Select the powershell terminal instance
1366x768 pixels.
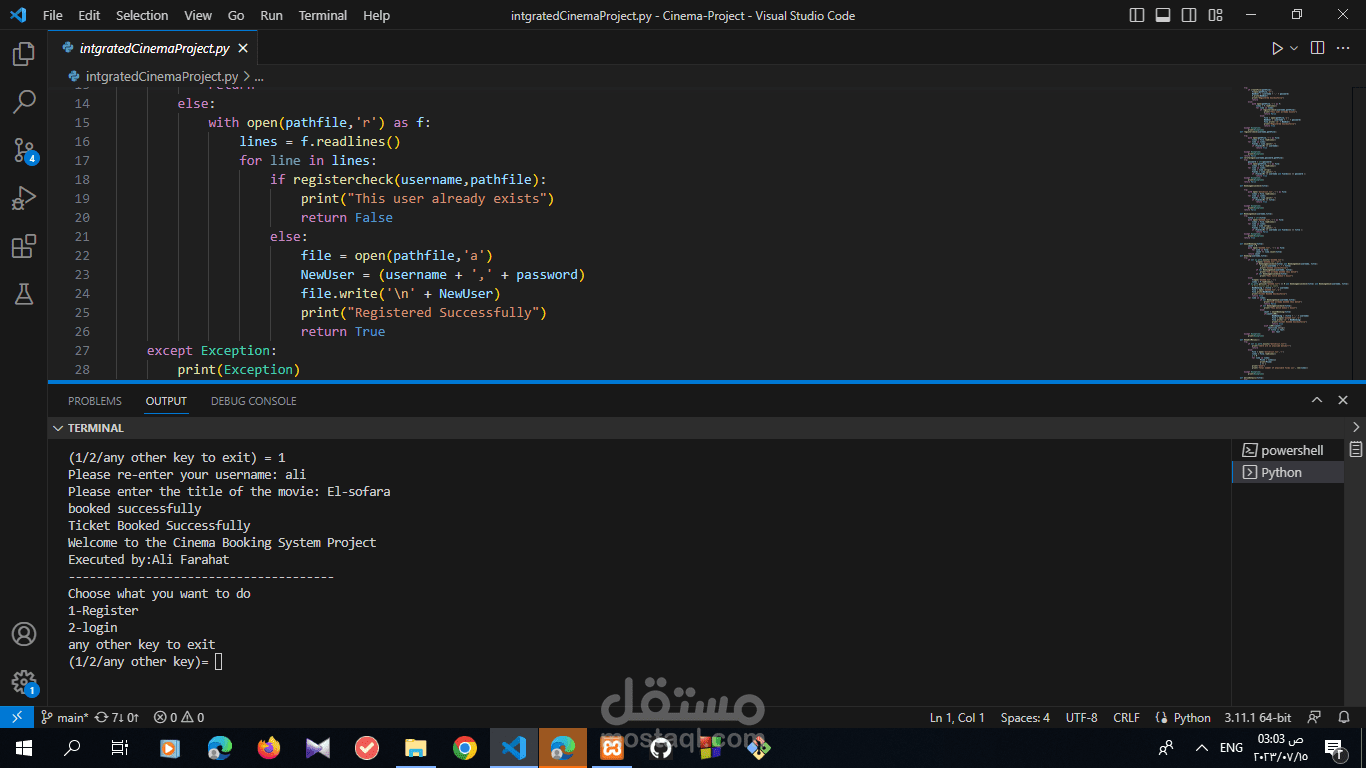tap(1288, 451)
